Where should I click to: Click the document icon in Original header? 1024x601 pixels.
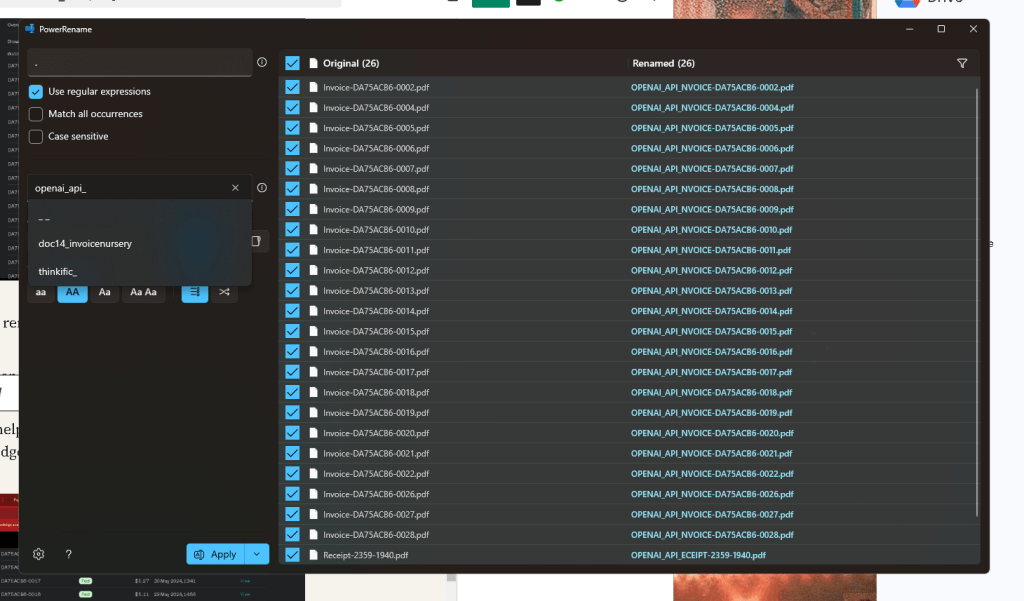[x=313, y=63]
